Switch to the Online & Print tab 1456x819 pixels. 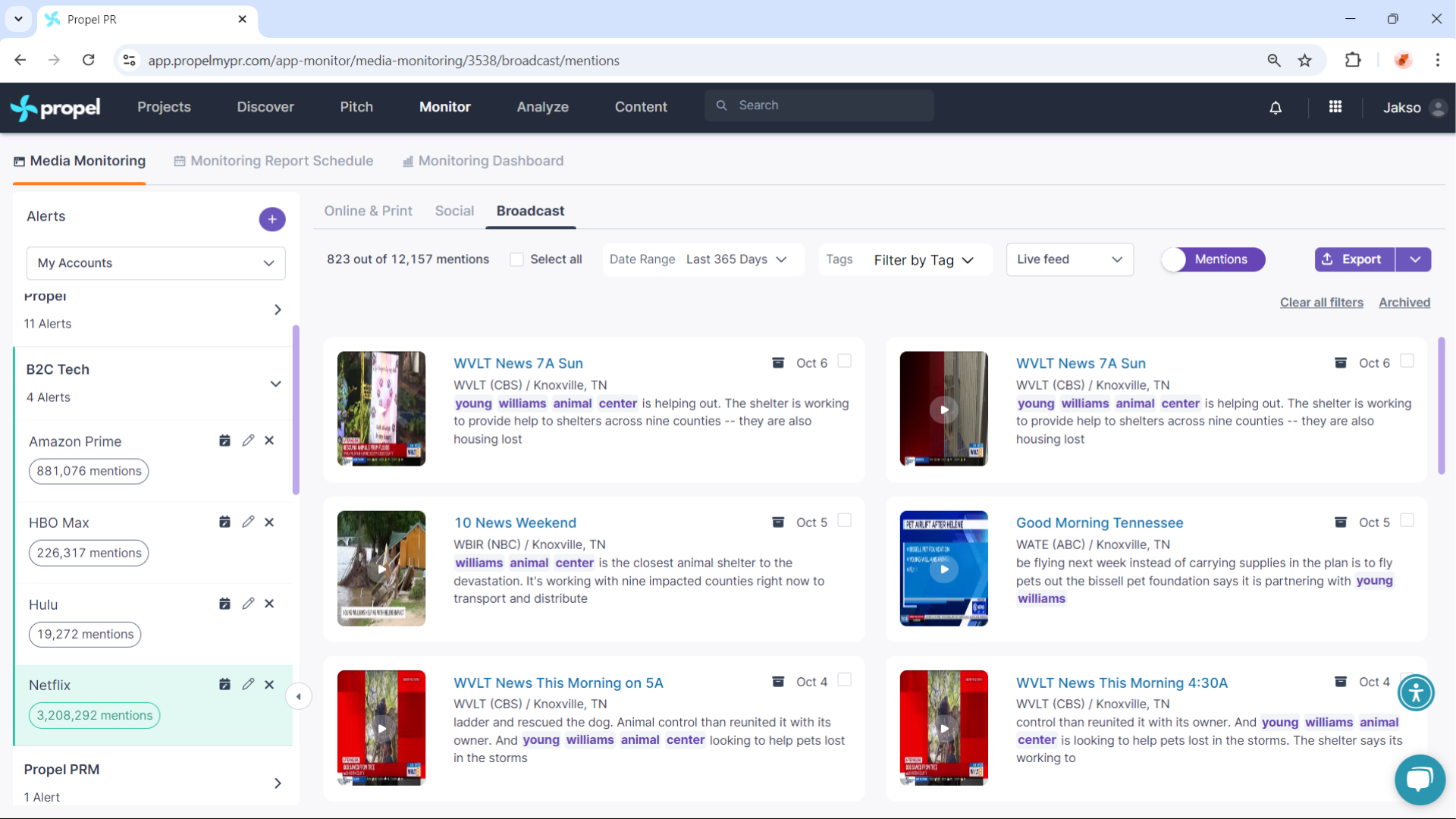(x=369, y=211)
